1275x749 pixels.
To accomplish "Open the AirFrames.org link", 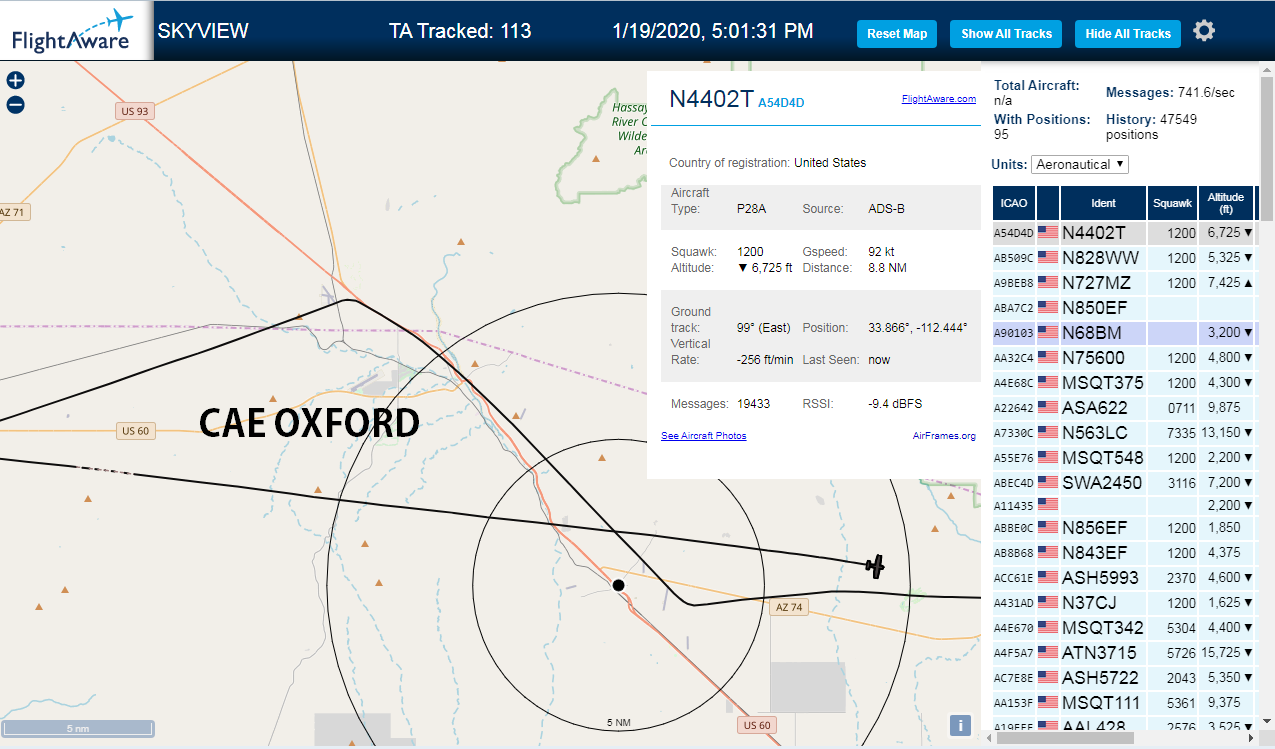I will click(x=944, y=436).
